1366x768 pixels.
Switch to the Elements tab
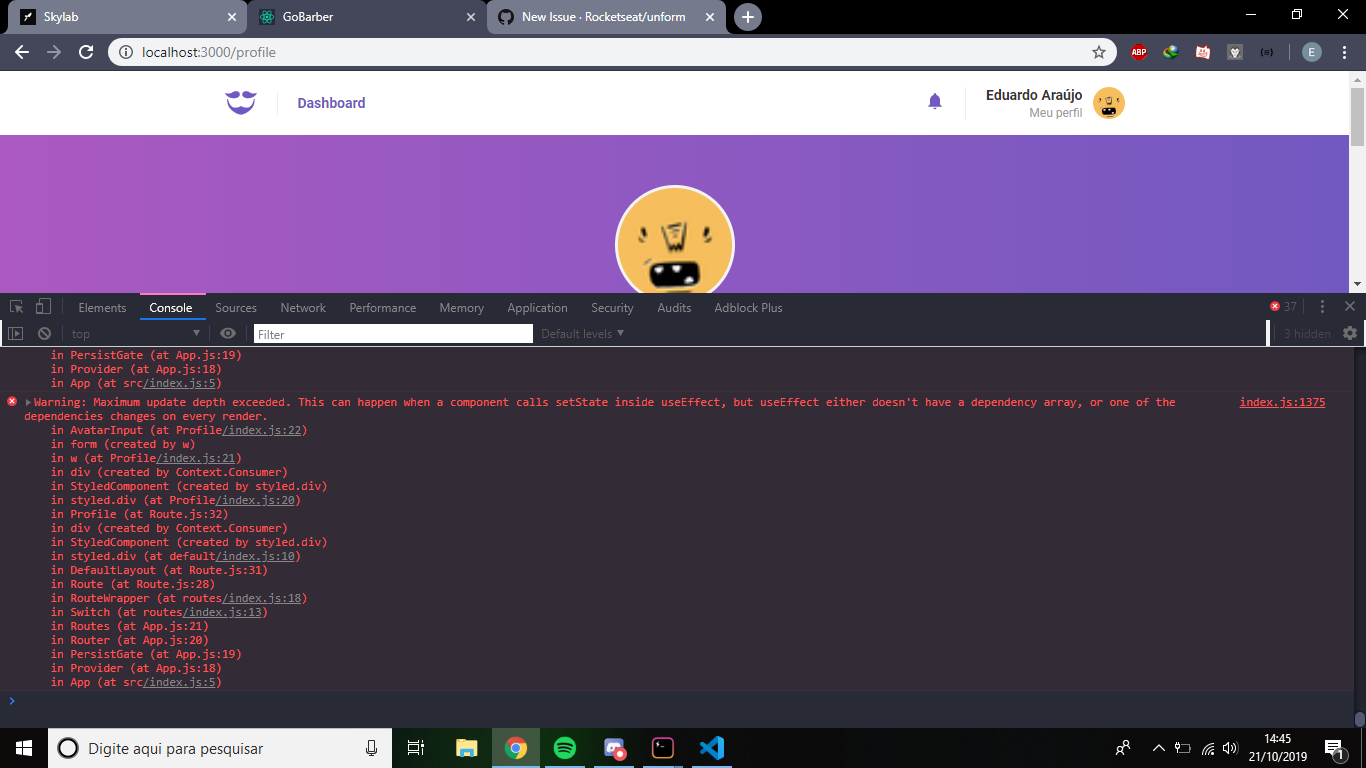click(102, 308)
